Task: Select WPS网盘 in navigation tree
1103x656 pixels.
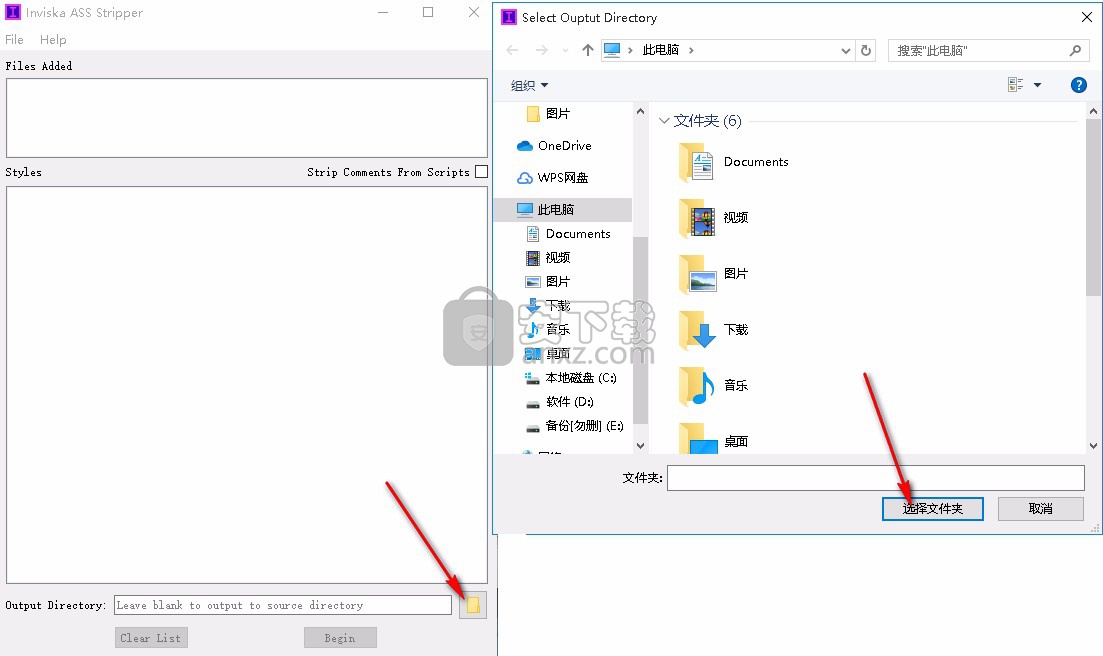Action: pos(553,178)
